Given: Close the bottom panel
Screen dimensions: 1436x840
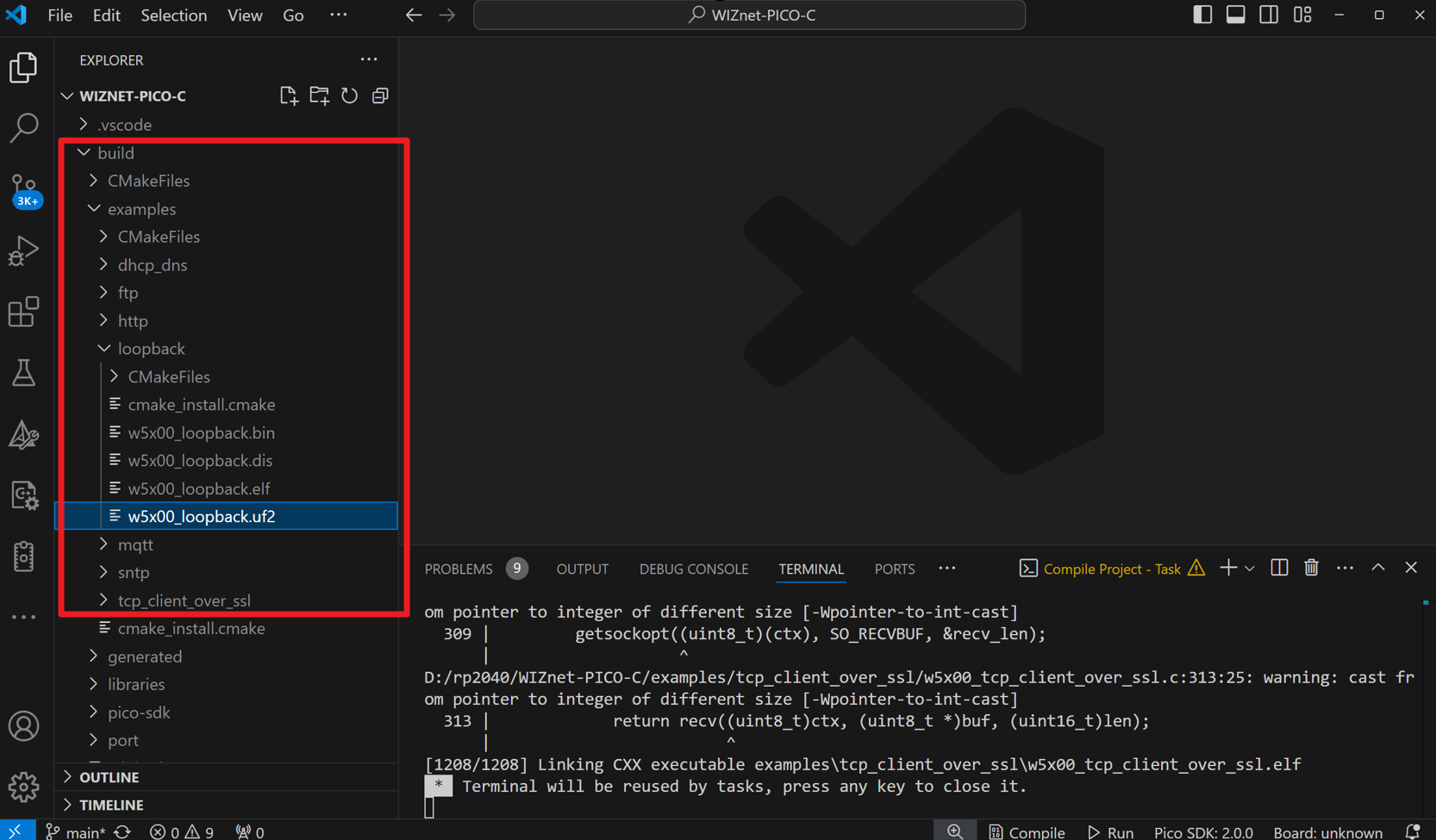Looking at the screenshot, I should tap(1411, 568).
